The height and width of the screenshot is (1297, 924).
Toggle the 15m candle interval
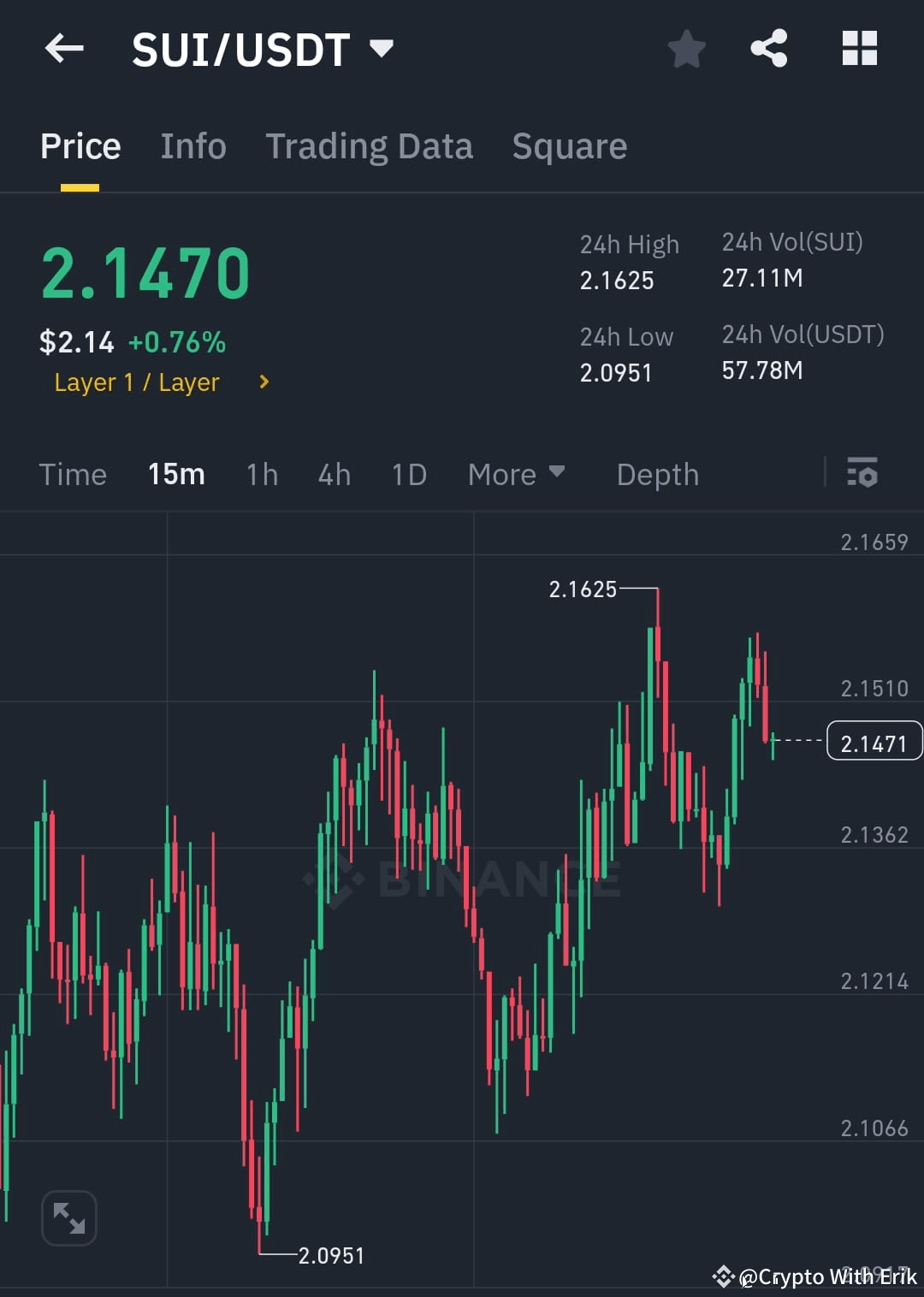176,474
